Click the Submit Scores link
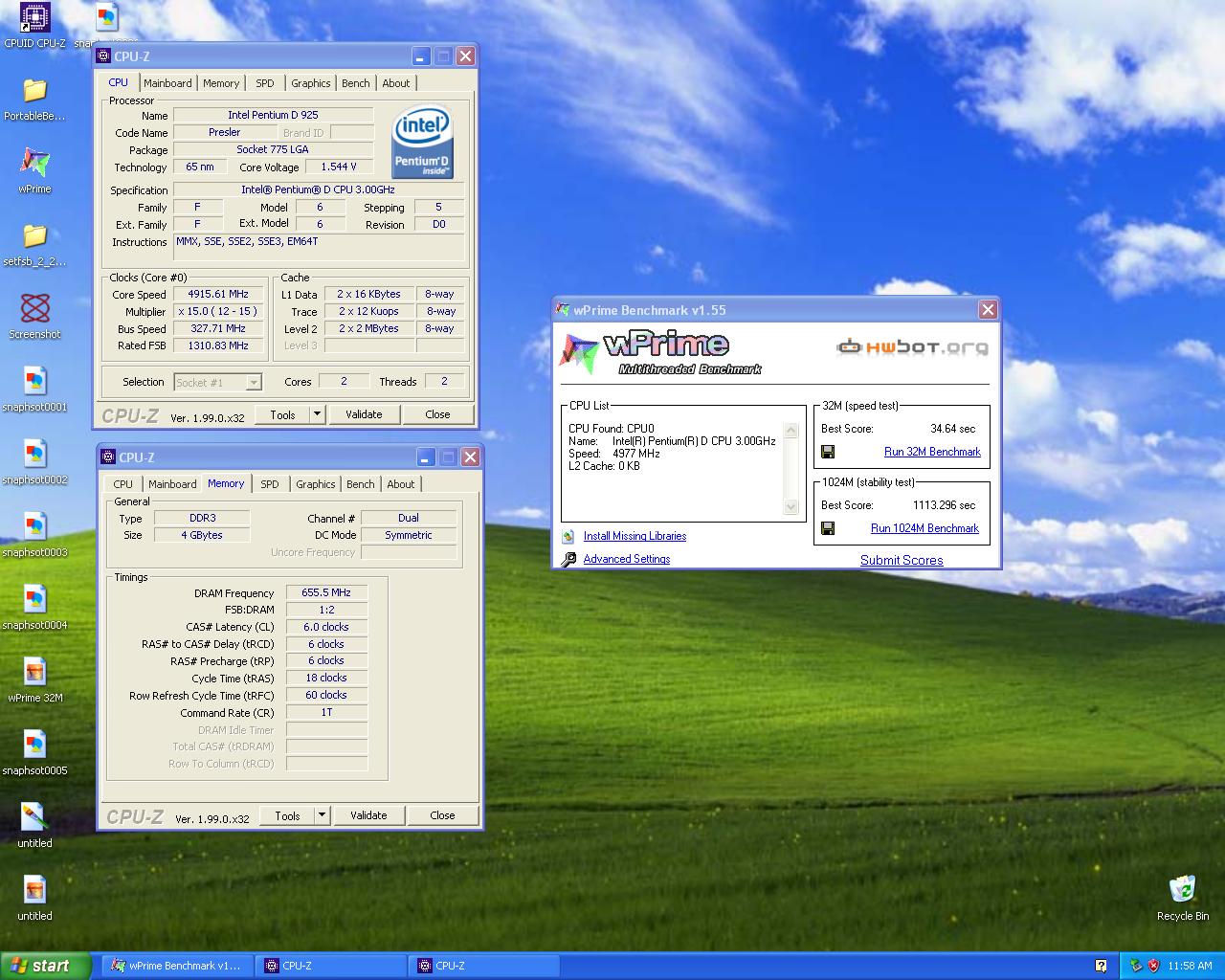This screenshot has width=1225, height=980. 902,560
